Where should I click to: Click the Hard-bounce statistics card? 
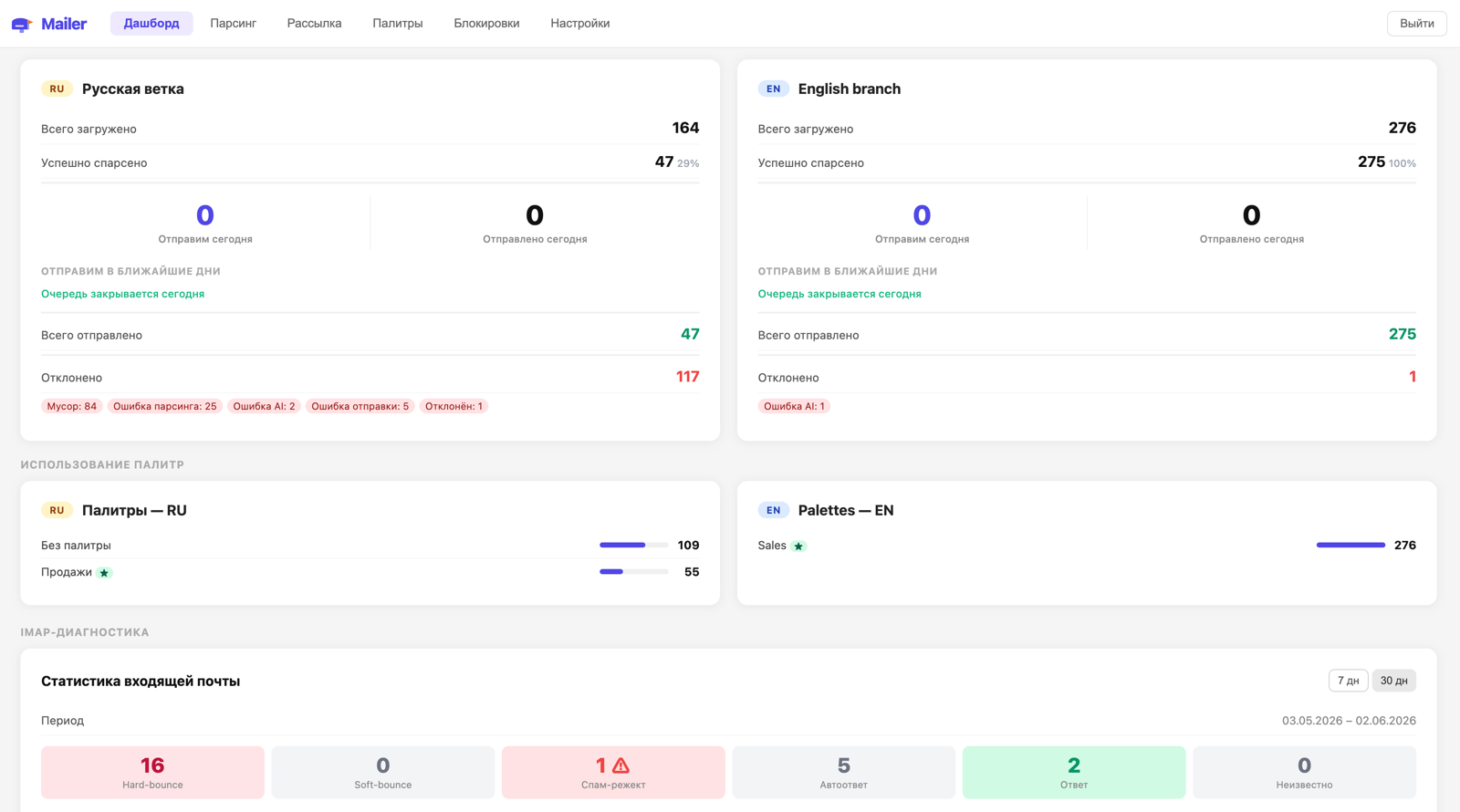pyautogui.click(x=152, y=772)
